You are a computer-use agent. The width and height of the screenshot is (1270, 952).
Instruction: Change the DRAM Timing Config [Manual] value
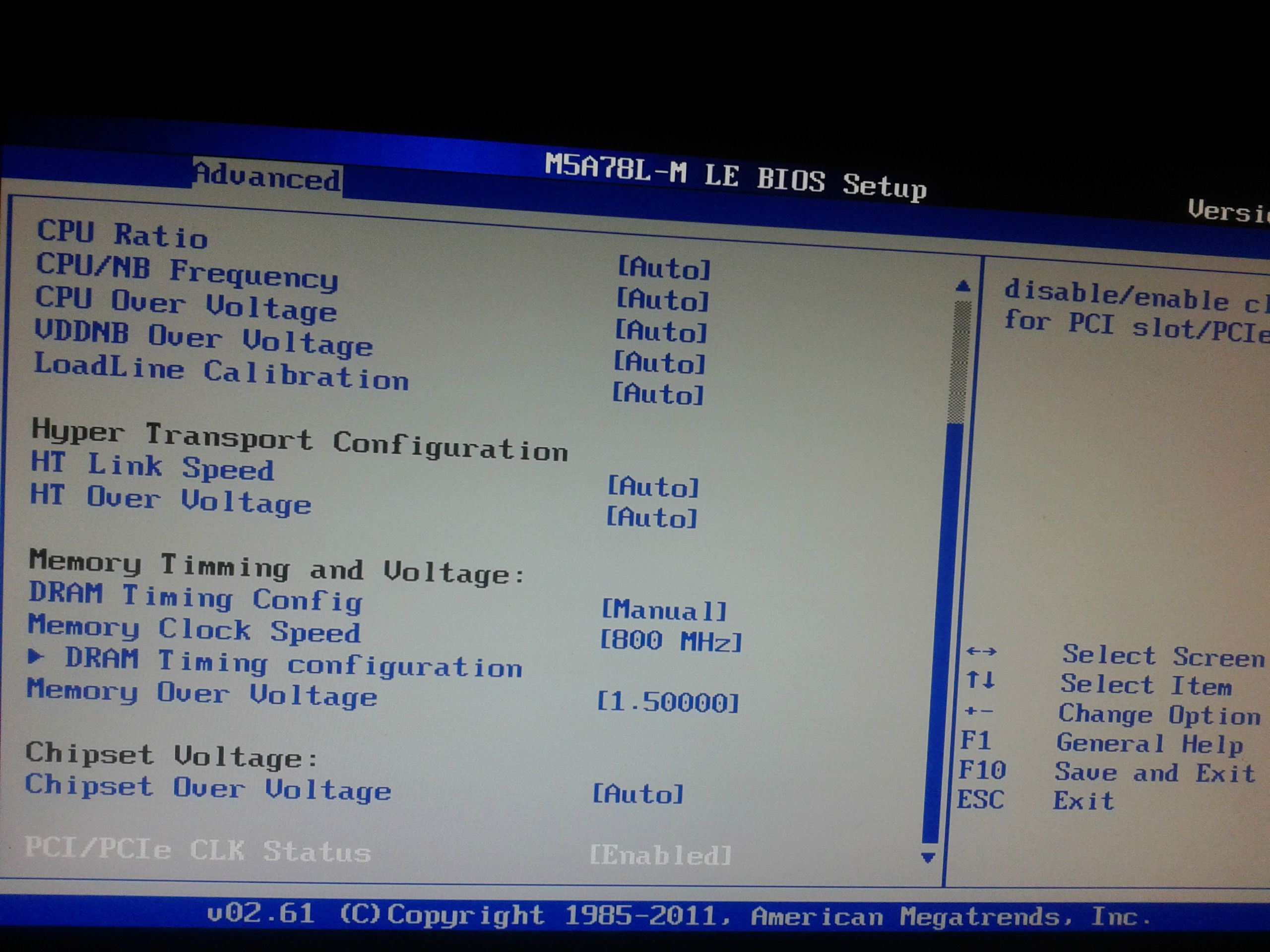click(x=664, y=610)
